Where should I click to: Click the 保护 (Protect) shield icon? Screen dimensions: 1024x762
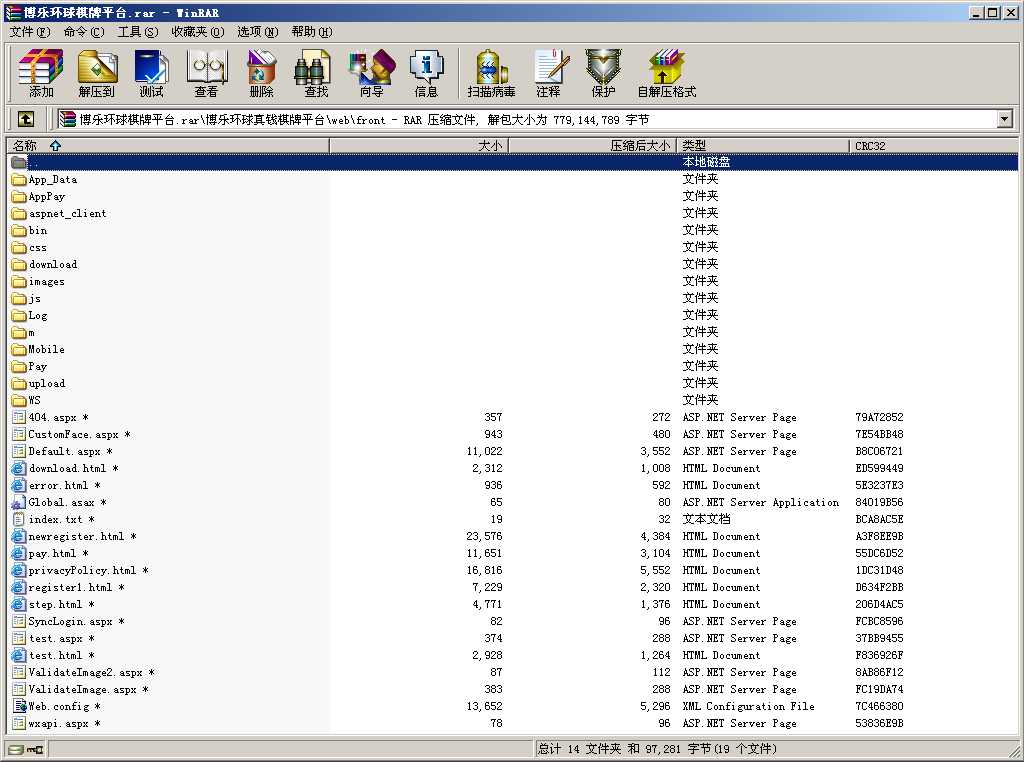603,73
